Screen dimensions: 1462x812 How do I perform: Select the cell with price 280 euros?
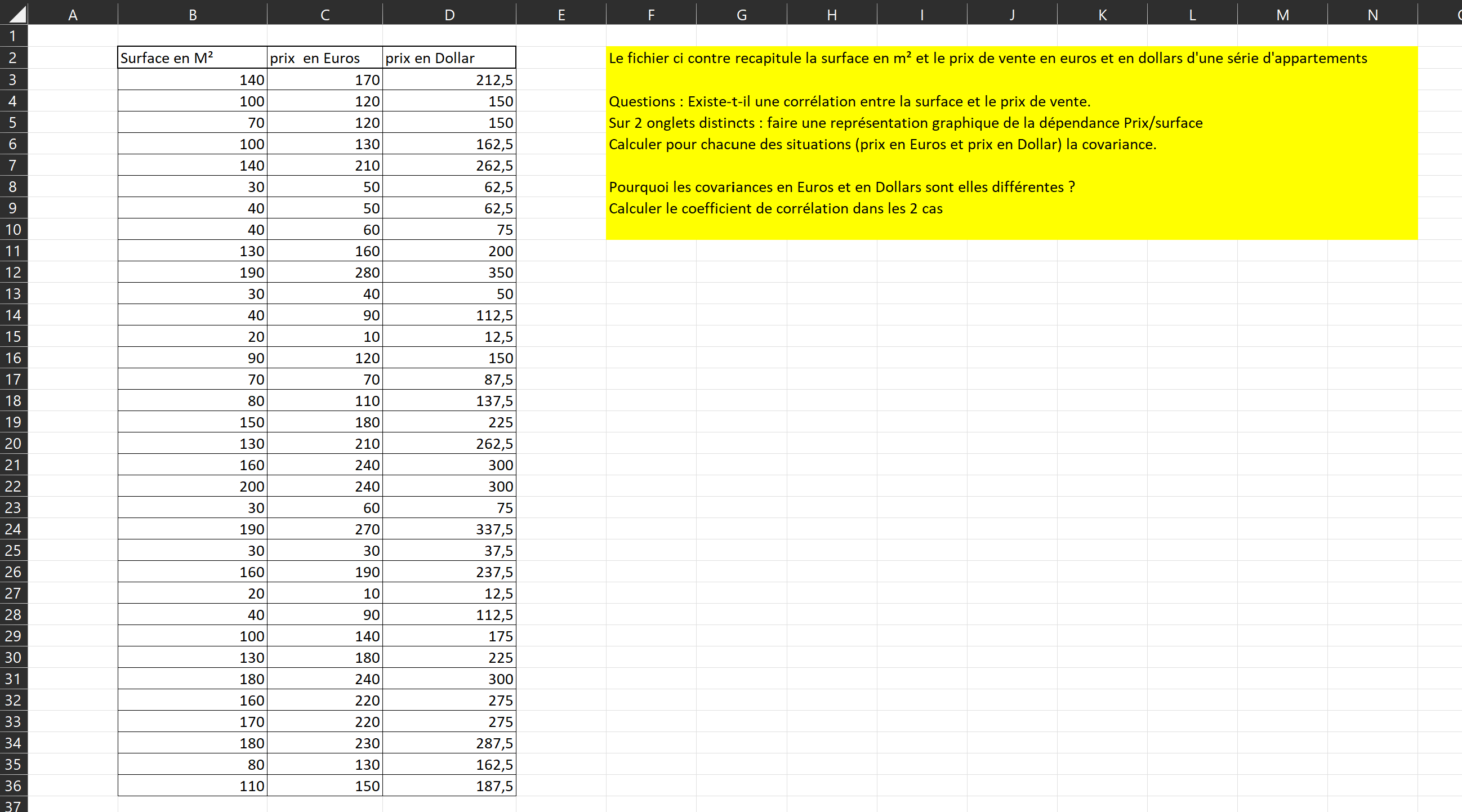pyautogui.click(x=324, y=272)
